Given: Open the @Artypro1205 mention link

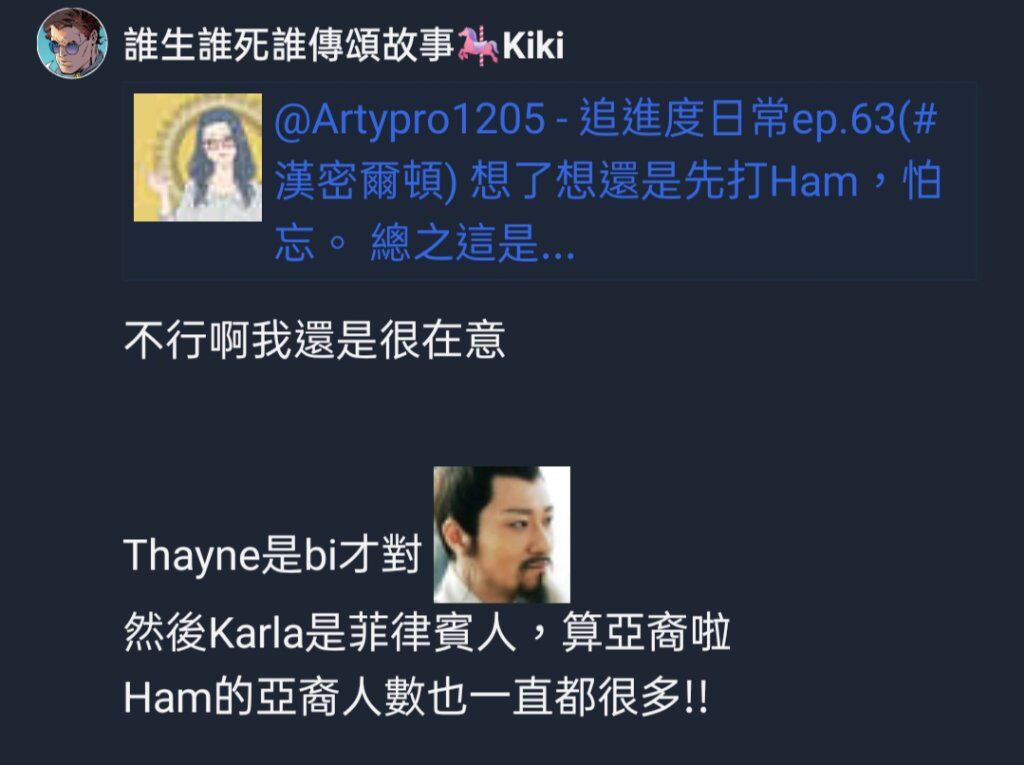Looking at the screenshot, I should point(409,119).
